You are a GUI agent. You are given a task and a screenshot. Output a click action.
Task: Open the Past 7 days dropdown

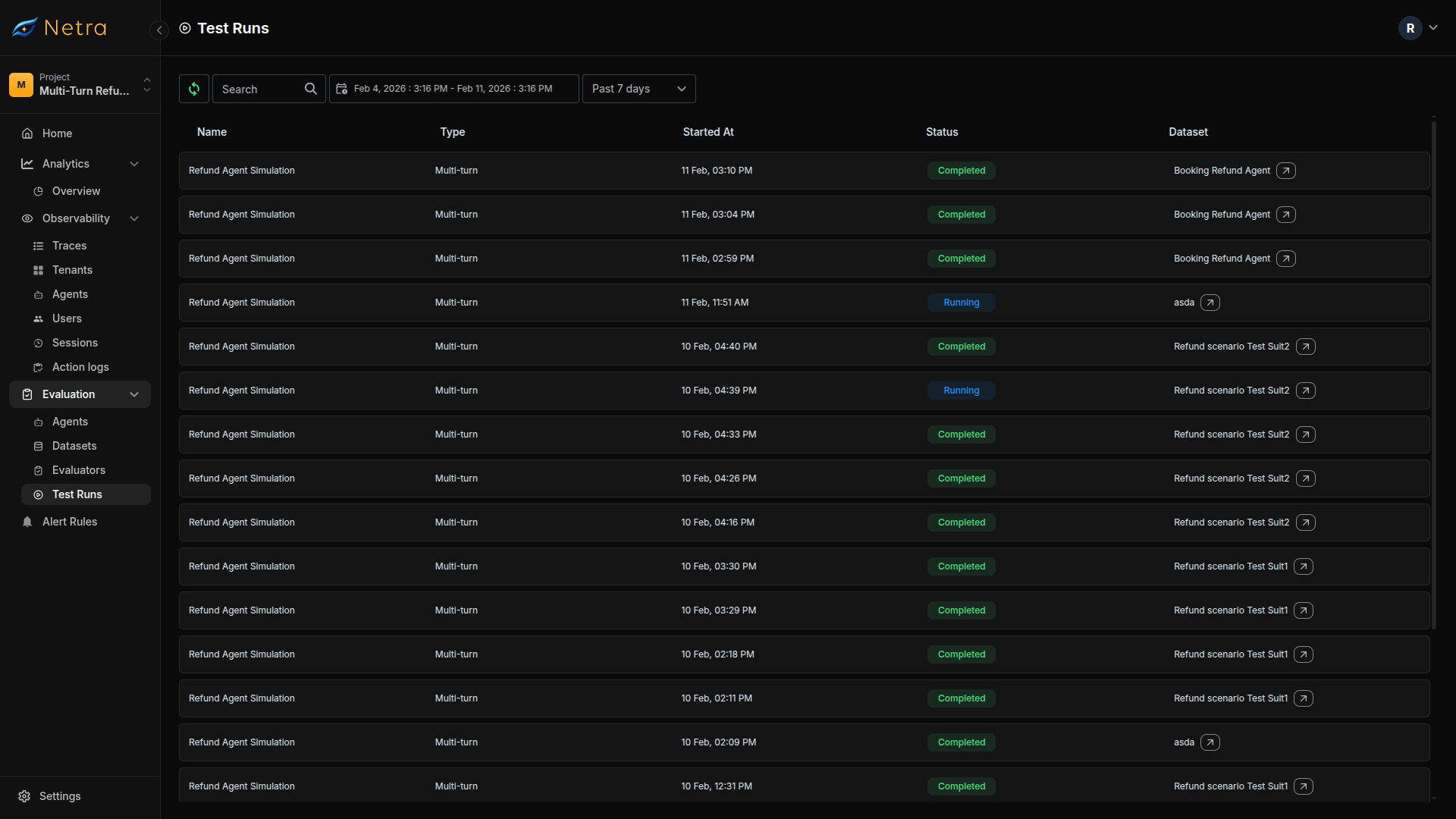639,89
